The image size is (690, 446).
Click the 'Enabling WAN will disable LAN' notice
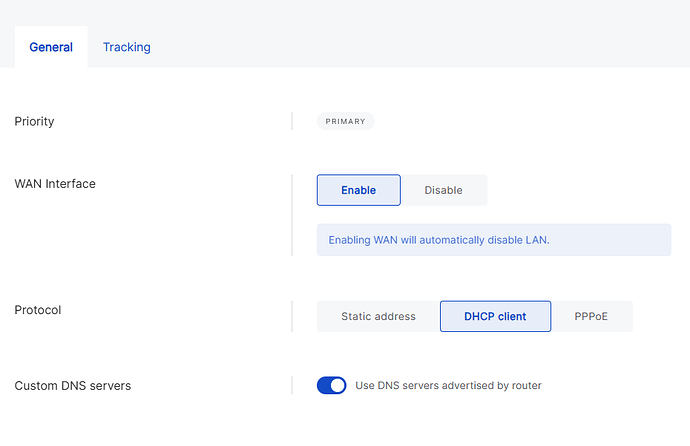tap(493, 240)
